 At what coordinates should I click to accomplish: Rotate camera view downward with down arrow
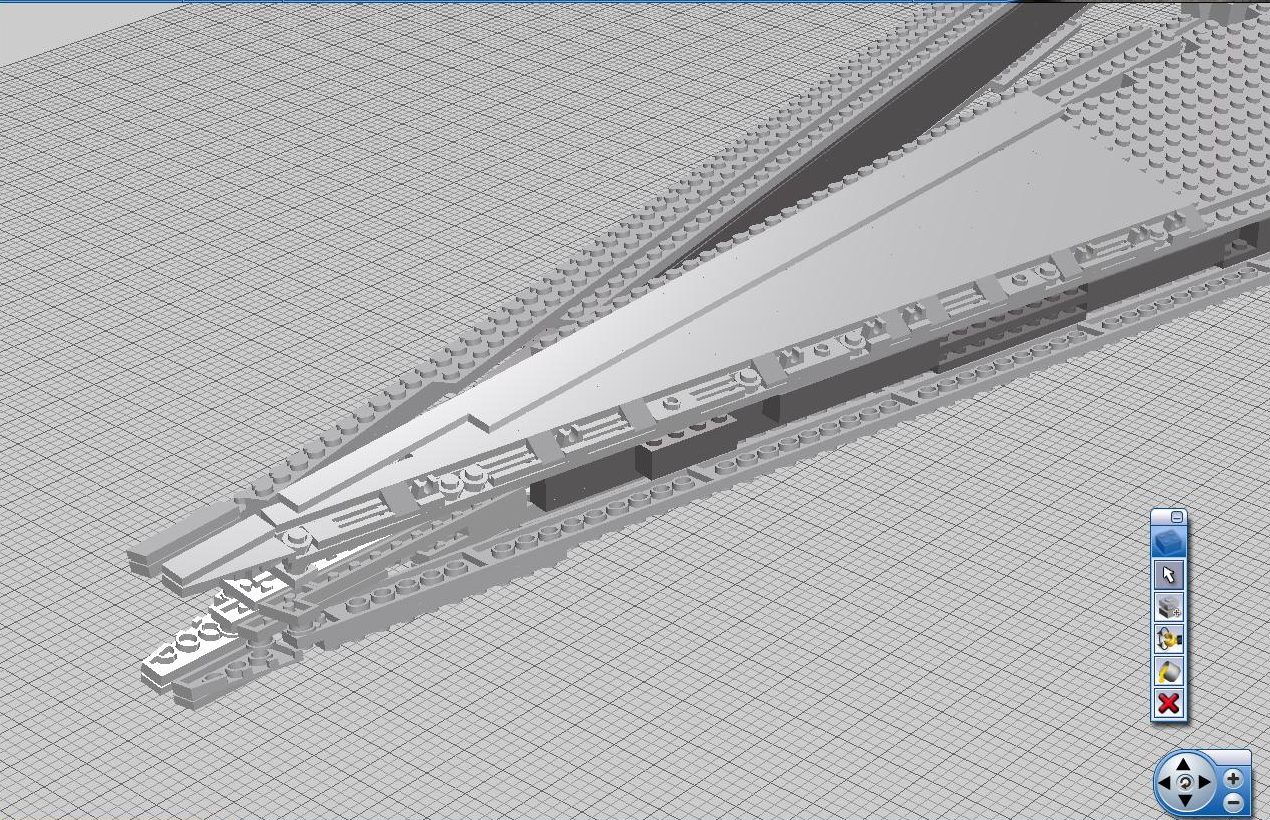(x=1185, y=801)
